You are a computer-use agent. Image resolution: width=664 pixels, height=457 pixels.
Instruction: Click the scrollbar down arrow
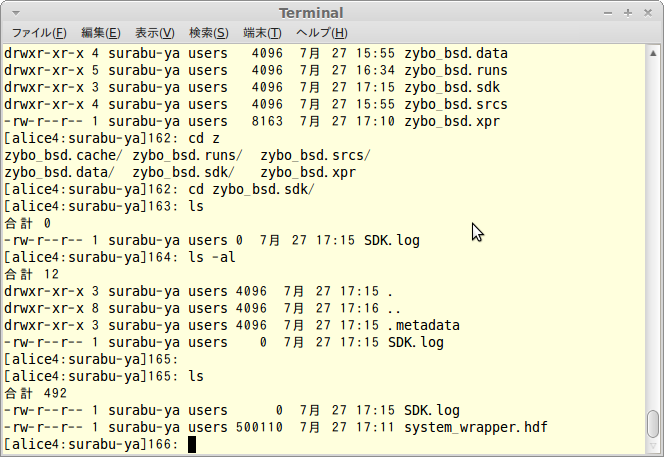coord(653,446)
